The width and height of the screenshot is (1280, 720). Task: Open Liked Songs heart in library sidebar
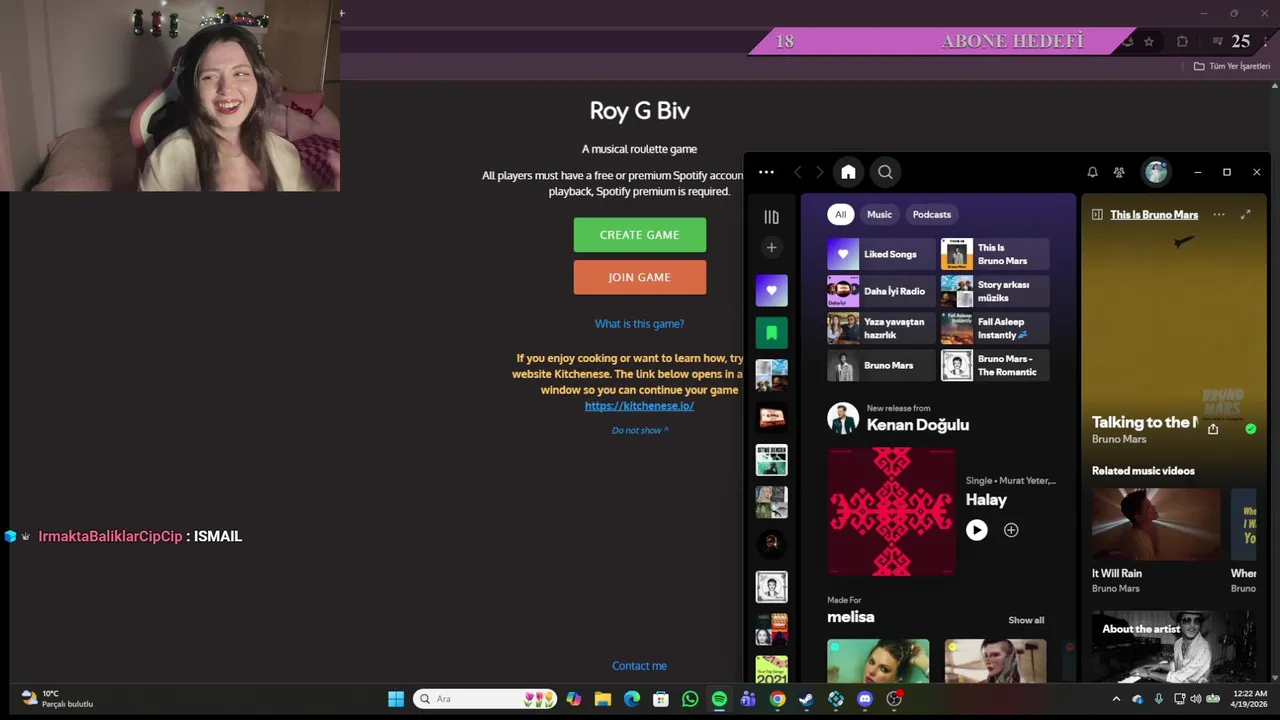pos(771,291)
